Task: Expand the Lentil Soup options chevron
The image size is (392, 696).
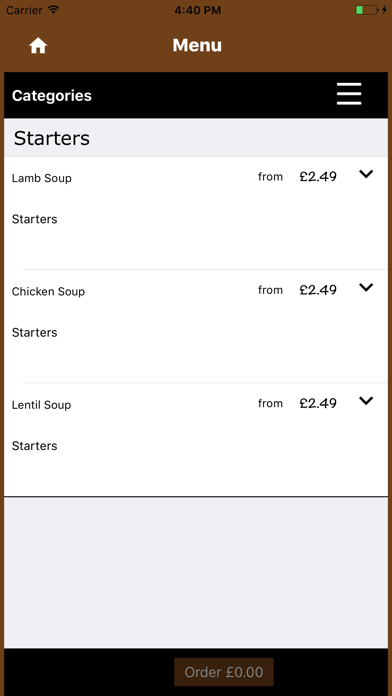Action: pos(366,400)
